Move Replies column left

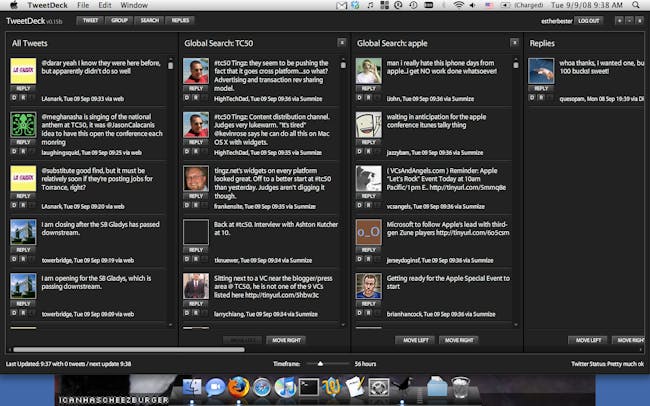[x=588, y=340]
